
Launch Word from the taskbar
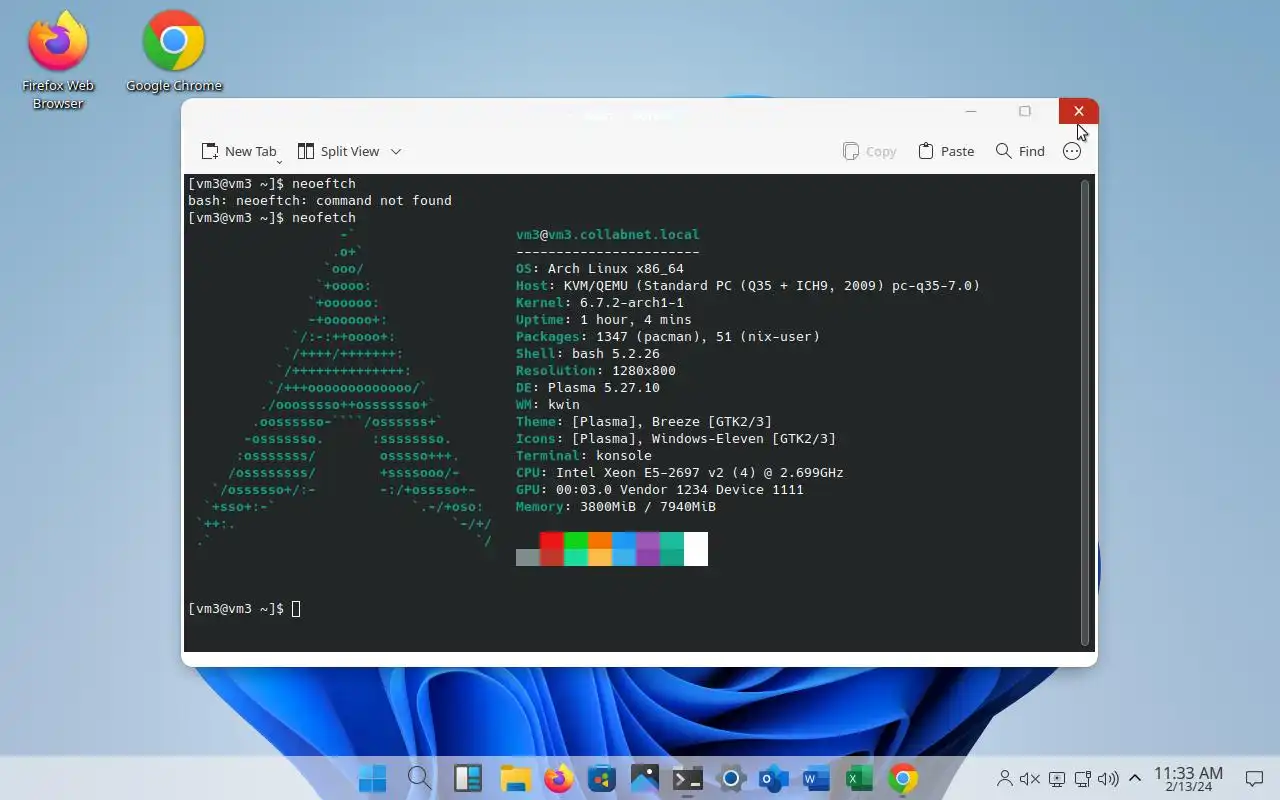tap(817, 778)
